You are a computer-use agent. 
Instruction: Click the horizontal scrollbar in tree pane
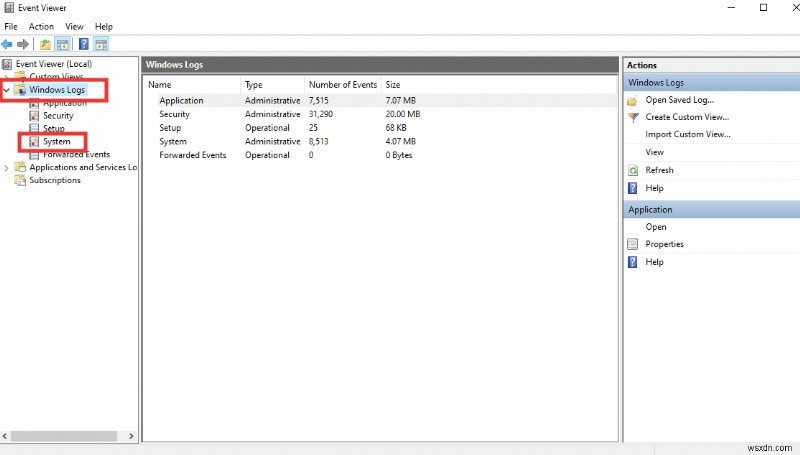pos(64,436)
